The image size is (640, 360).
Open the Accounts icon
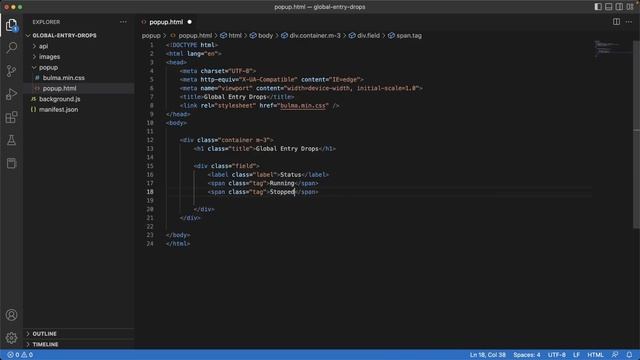(x=11, y=315)
